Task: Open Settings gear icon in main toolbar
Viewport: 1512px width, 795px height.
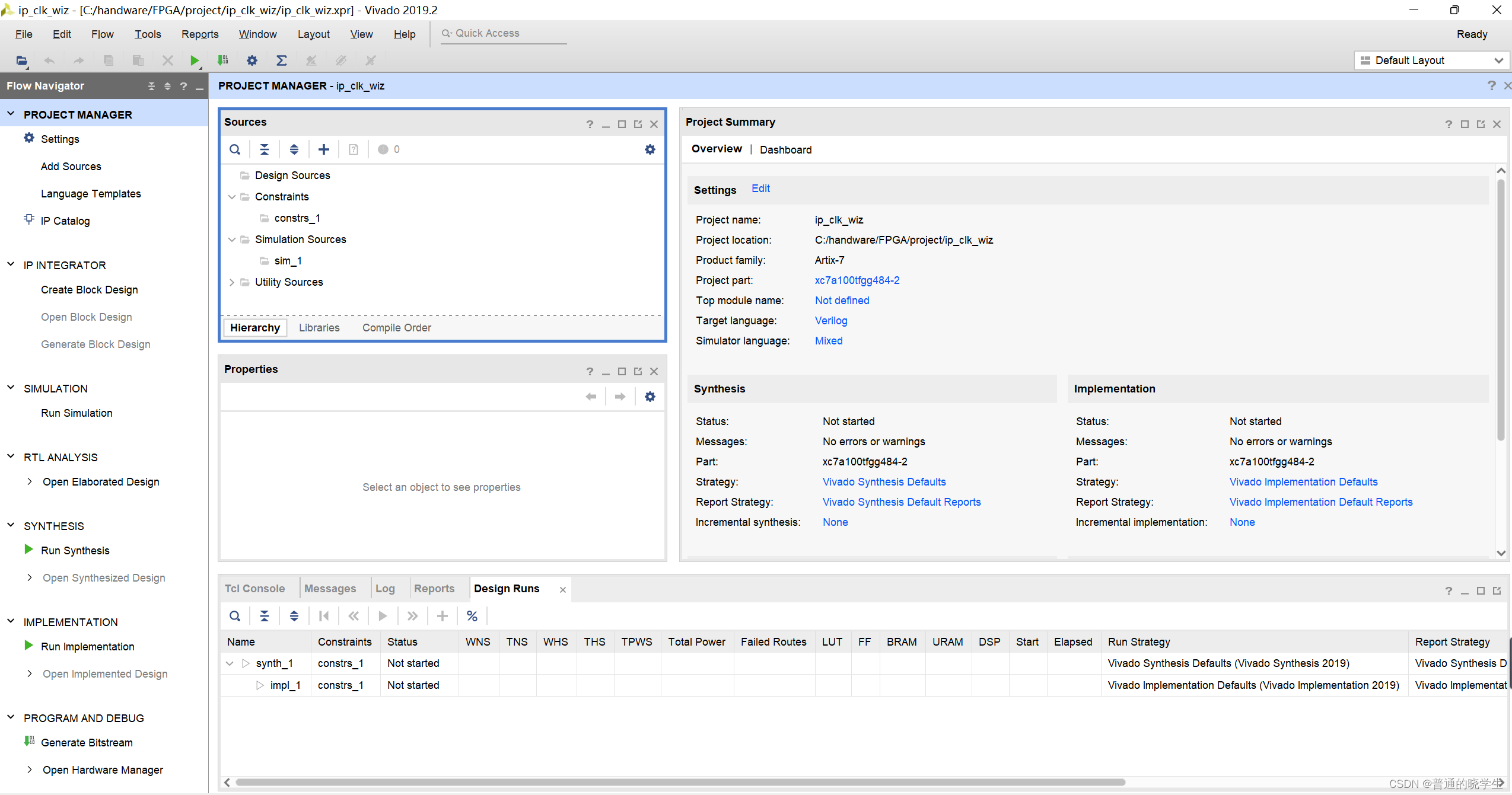Action: 252,60
